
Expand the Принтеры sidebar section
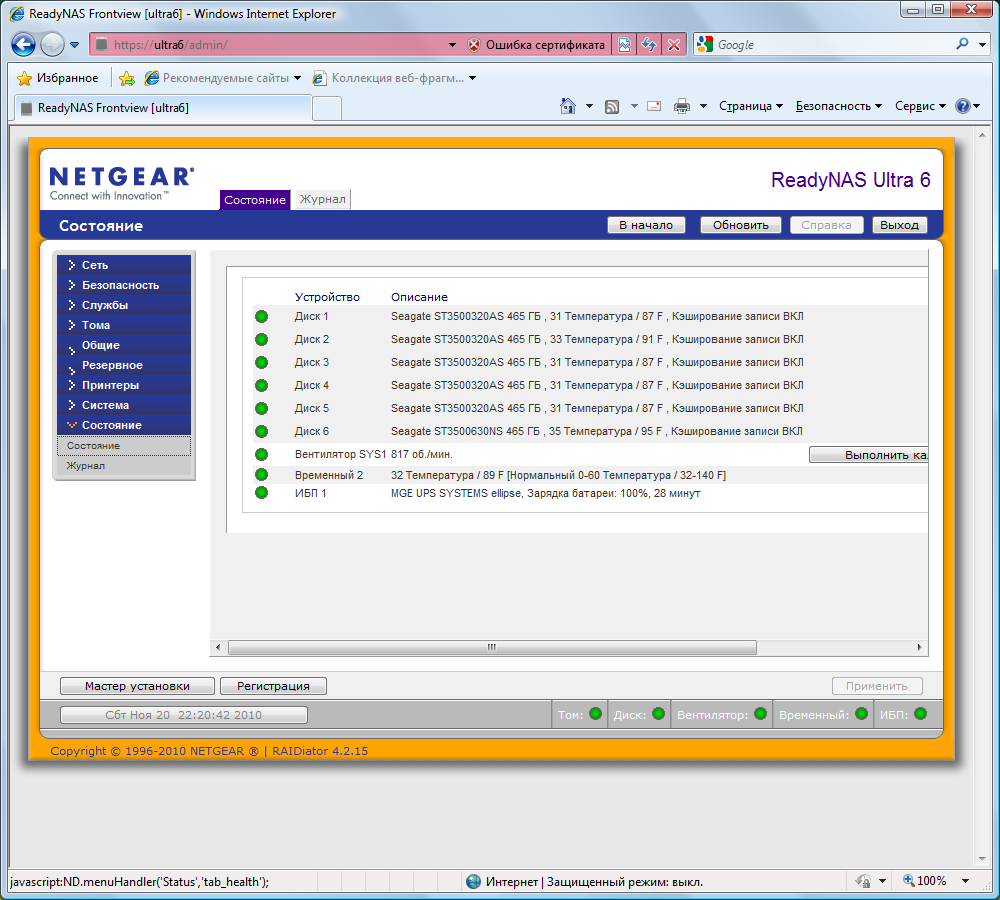[x=124, y=385]
